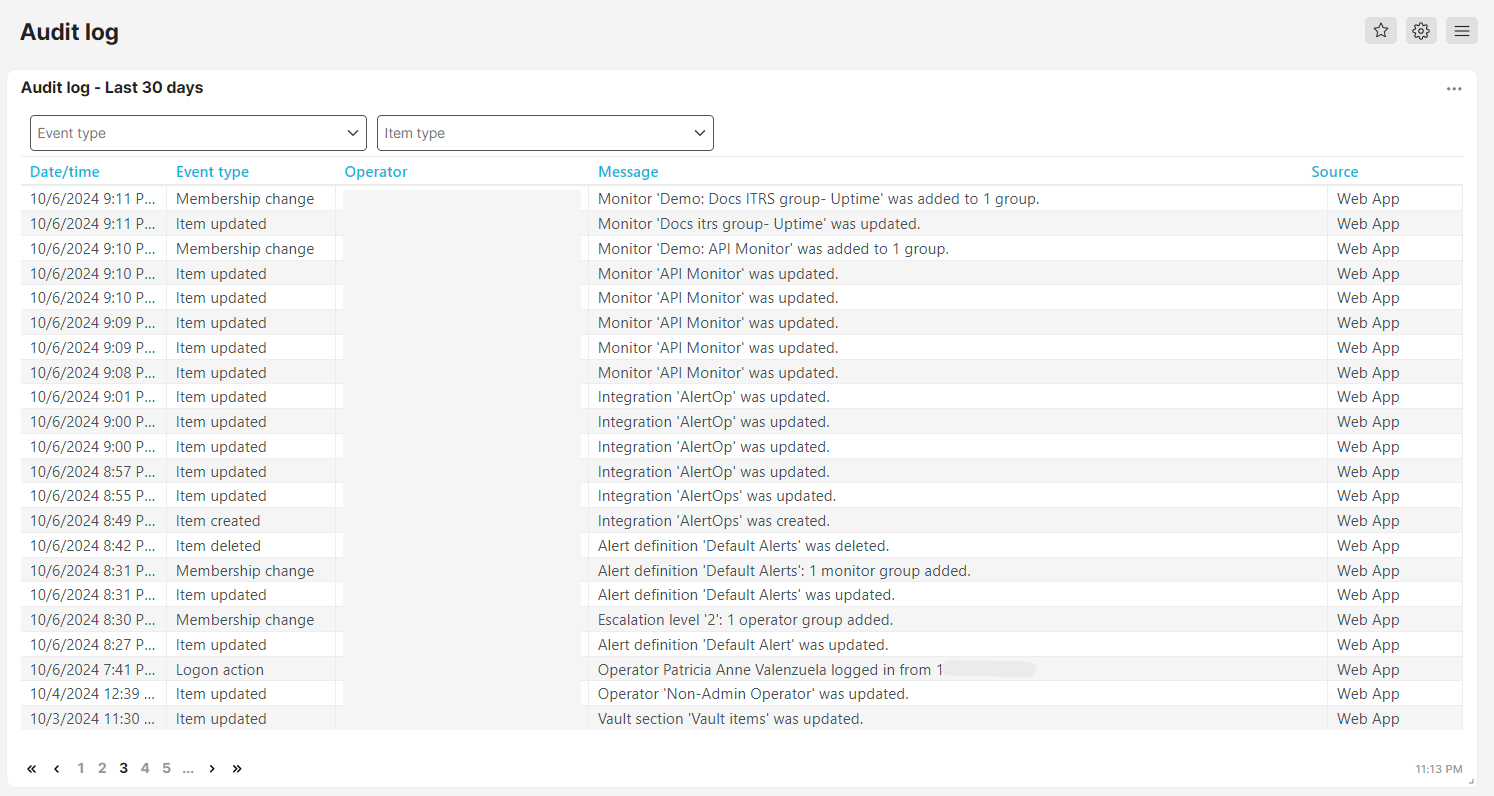Open the Item type dropdown
1494x796 pixels.
[x=545, y=133]
